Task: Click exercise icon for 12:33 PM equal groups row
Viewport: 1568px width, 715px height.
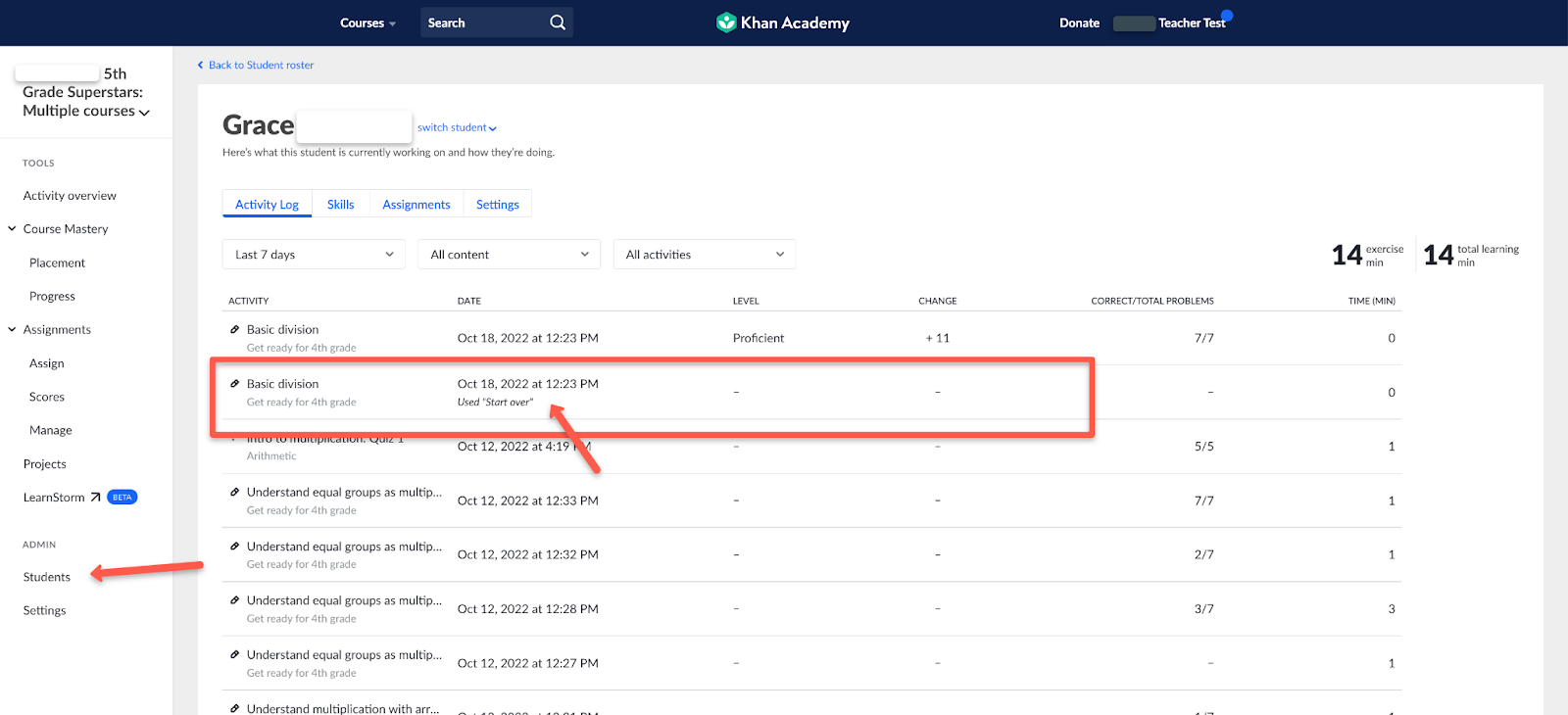Action: pos(234,493)
